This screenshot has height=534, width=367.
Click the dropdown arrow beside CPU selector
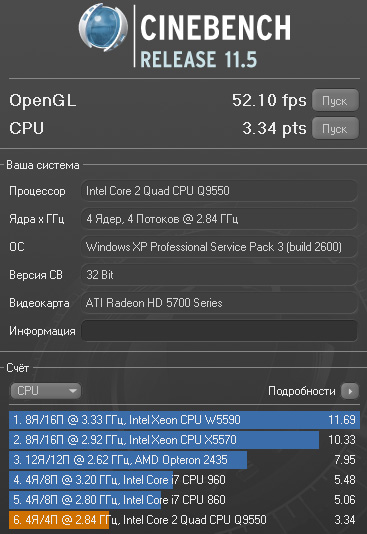point(72,391)
